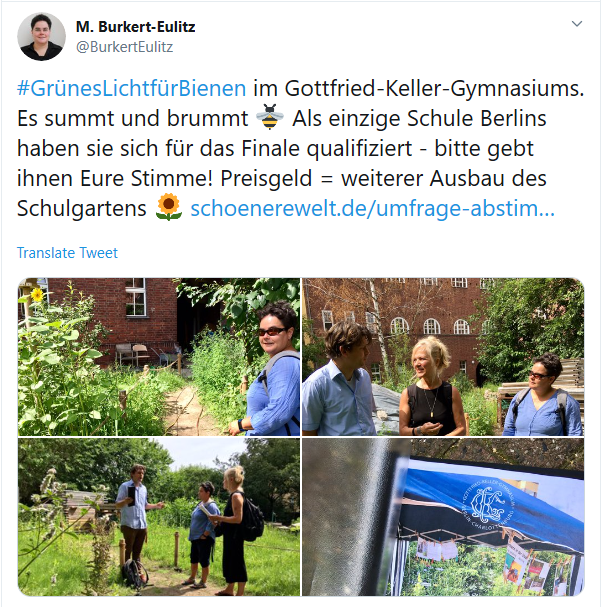This screenshot has width=605, height=607.
Task: Open M. Burkert-Eulitz profile avatar
Action: [41, 36]
